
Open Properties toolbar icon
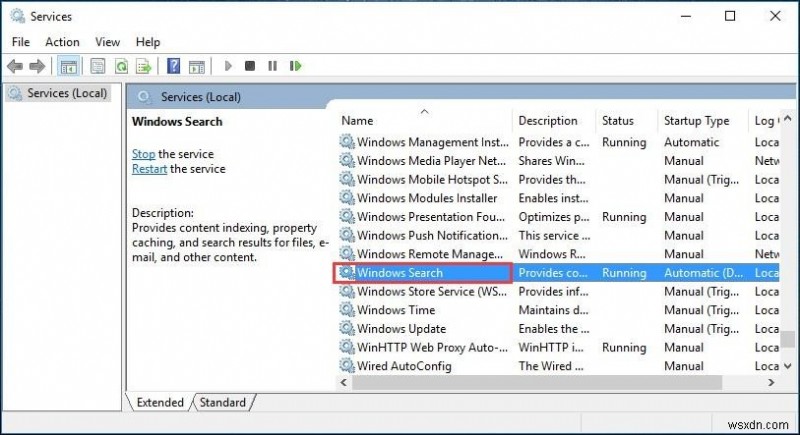[97, 66]
